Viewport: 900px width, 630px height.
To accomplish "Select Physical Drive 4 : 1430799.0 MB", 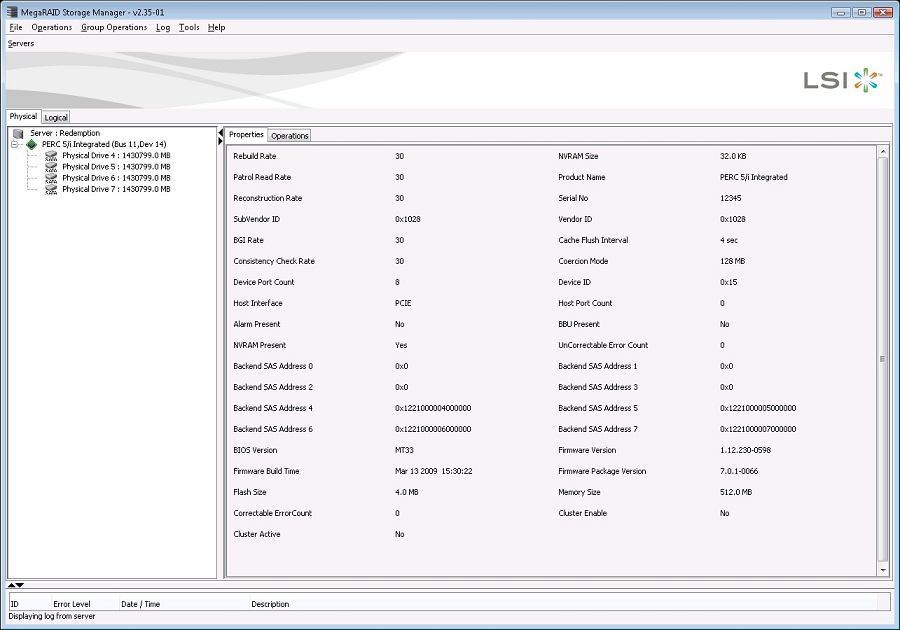I will 116,155.
